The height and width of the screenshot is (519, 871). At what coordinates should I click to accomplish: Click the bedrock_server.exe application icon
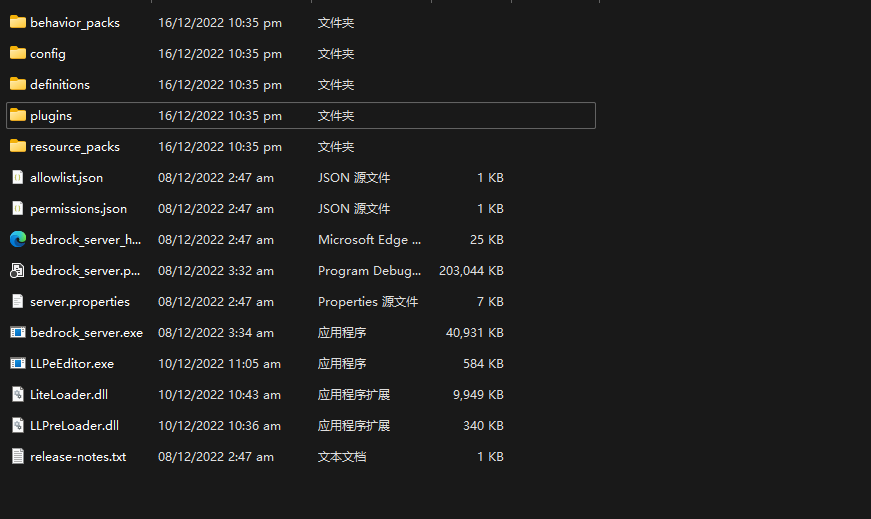tap(18, 332)
